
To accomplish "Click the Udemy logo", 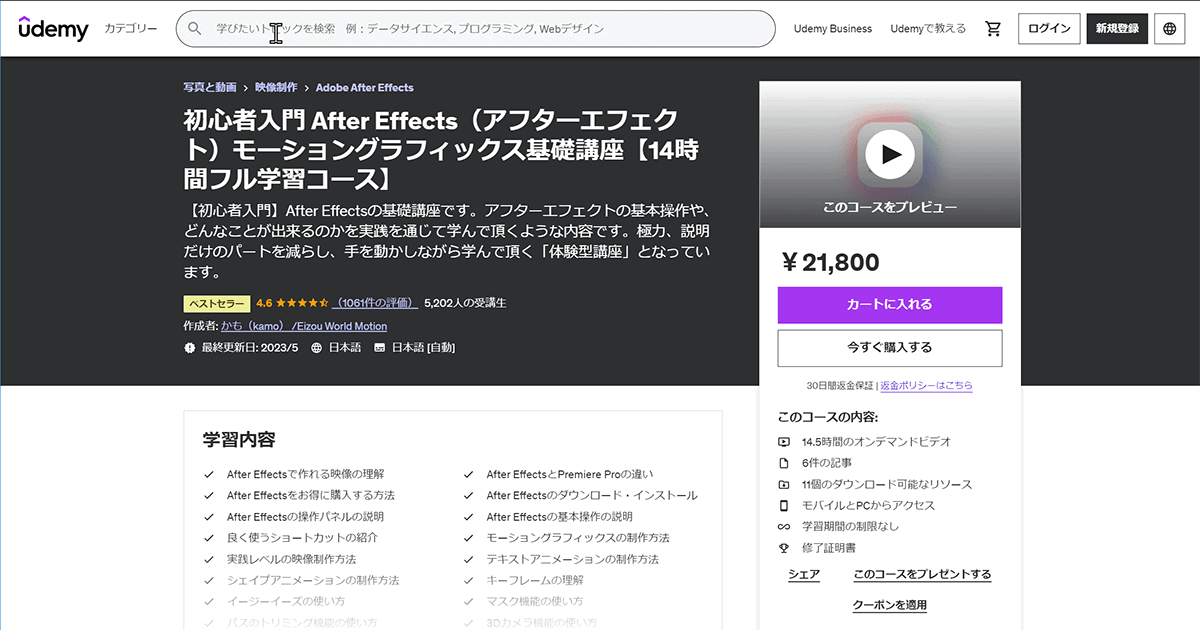I will pyautogui.click(x=53, y=28).
